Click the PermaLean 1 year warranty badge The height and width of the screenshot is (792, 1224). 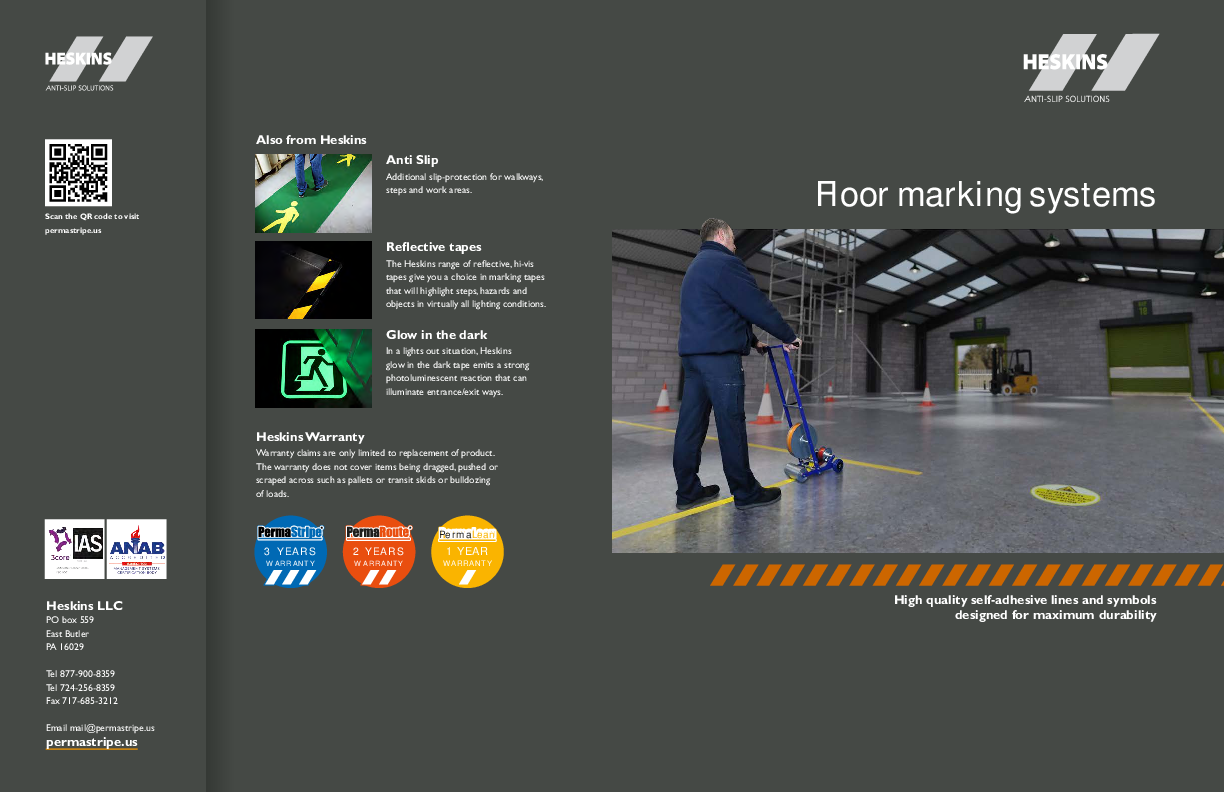(x=467, y=551)
